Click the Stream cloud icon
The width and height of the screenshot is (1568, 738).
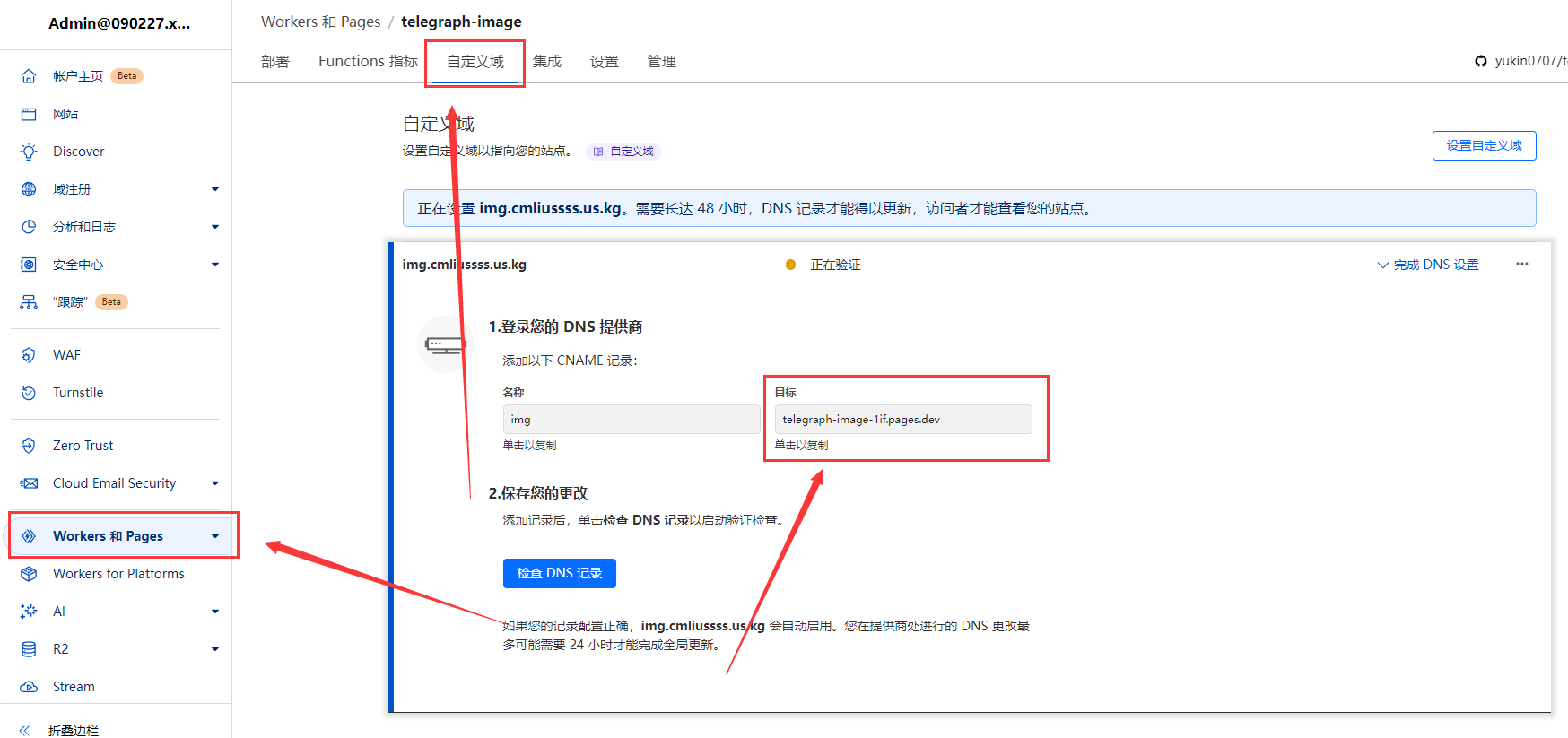coord(29,687)
